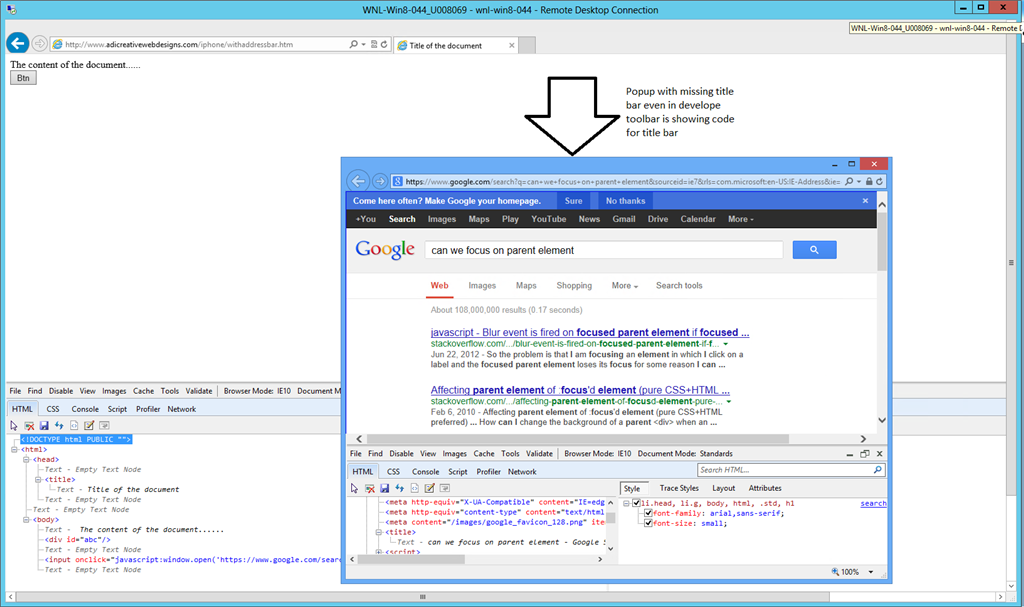This screenshot has height=607, width=1024.
Task: Click the blue Google search button
Action: click(814, 250)
